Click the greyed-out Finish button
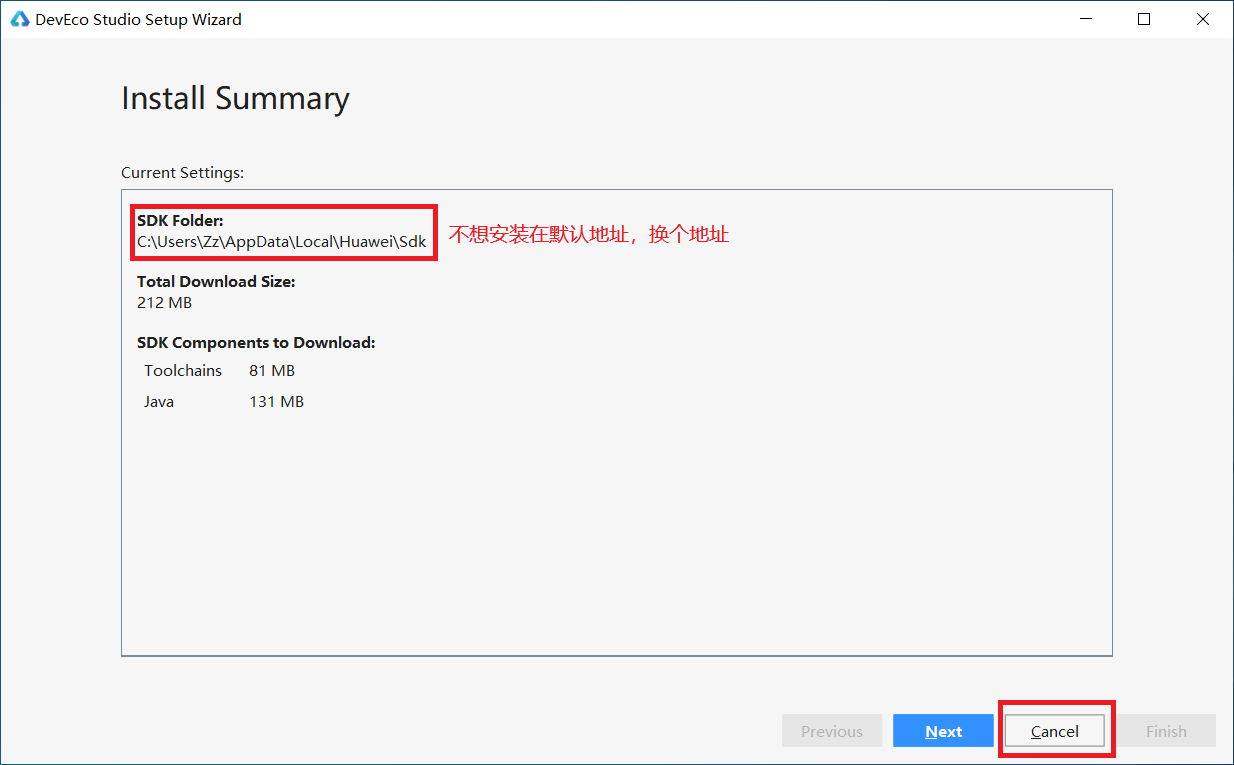 (x=1166, y=731)
